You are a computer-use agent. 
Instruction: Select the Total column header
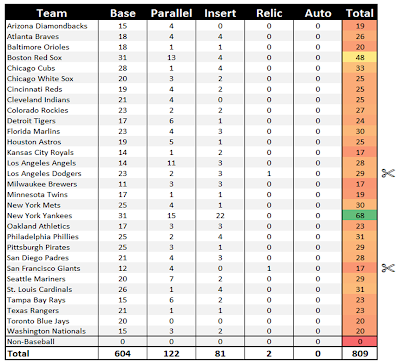click(x=360, y=13)
